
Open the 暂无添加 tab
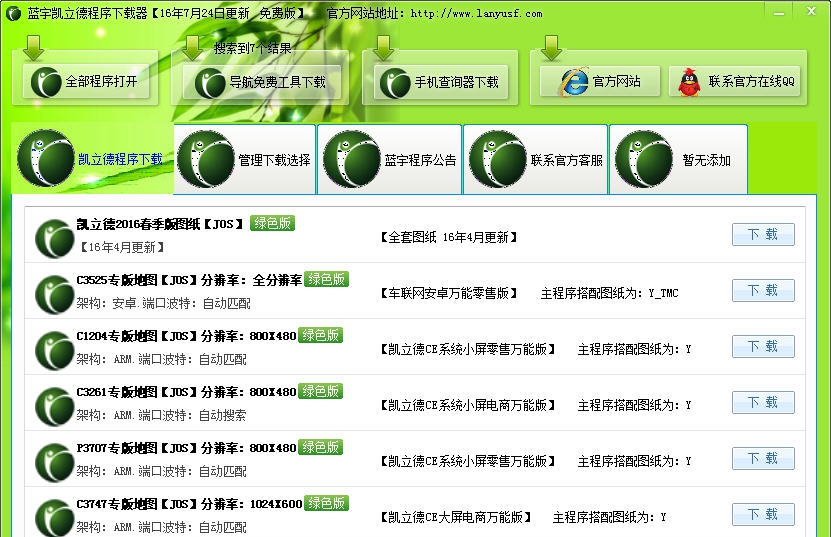tap(678, 160)
